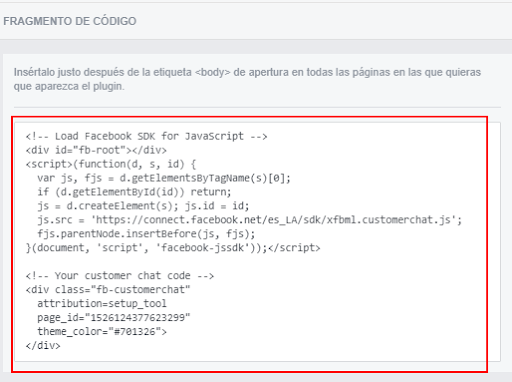Click the 'Insértalo justo después' instruction text
This screenshot has width=512, height=382.
pos(247,79)
